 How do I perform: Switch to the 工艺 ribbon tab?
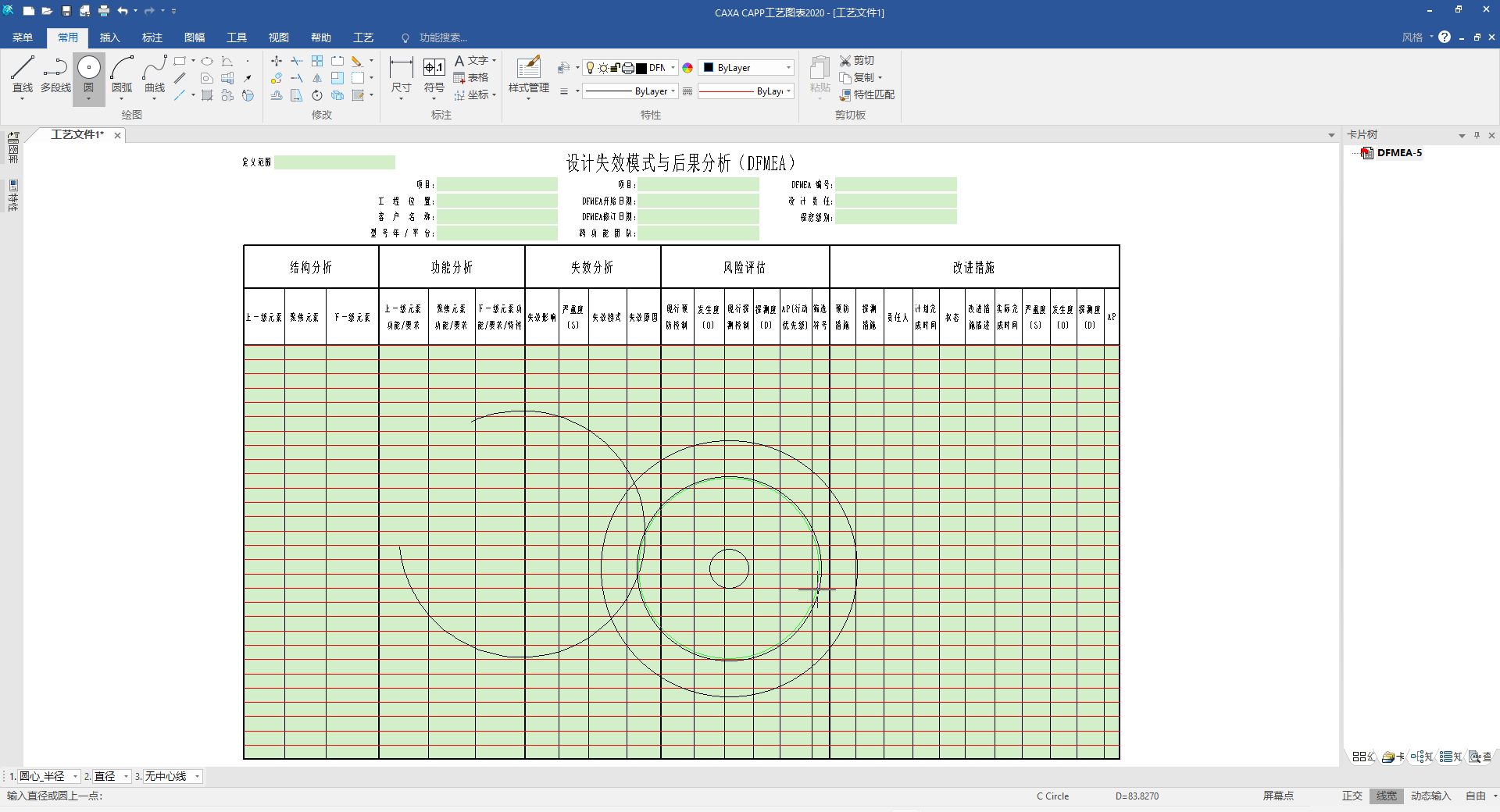click(363, 37)
